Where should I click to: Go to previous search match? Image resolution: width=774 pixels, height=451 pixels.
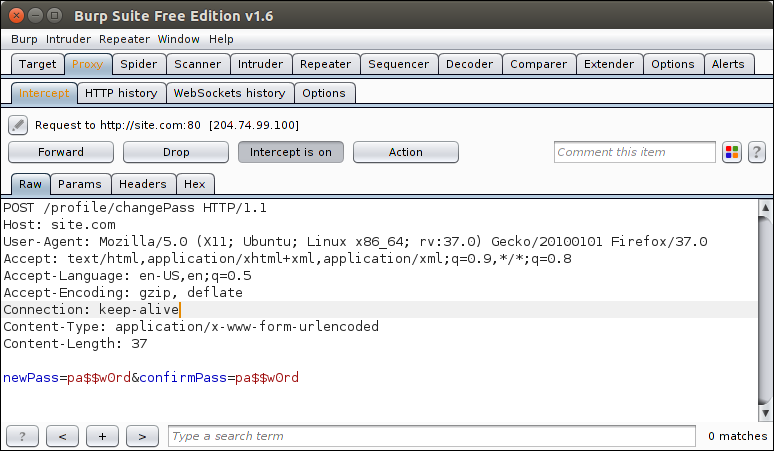coord(62,436)
